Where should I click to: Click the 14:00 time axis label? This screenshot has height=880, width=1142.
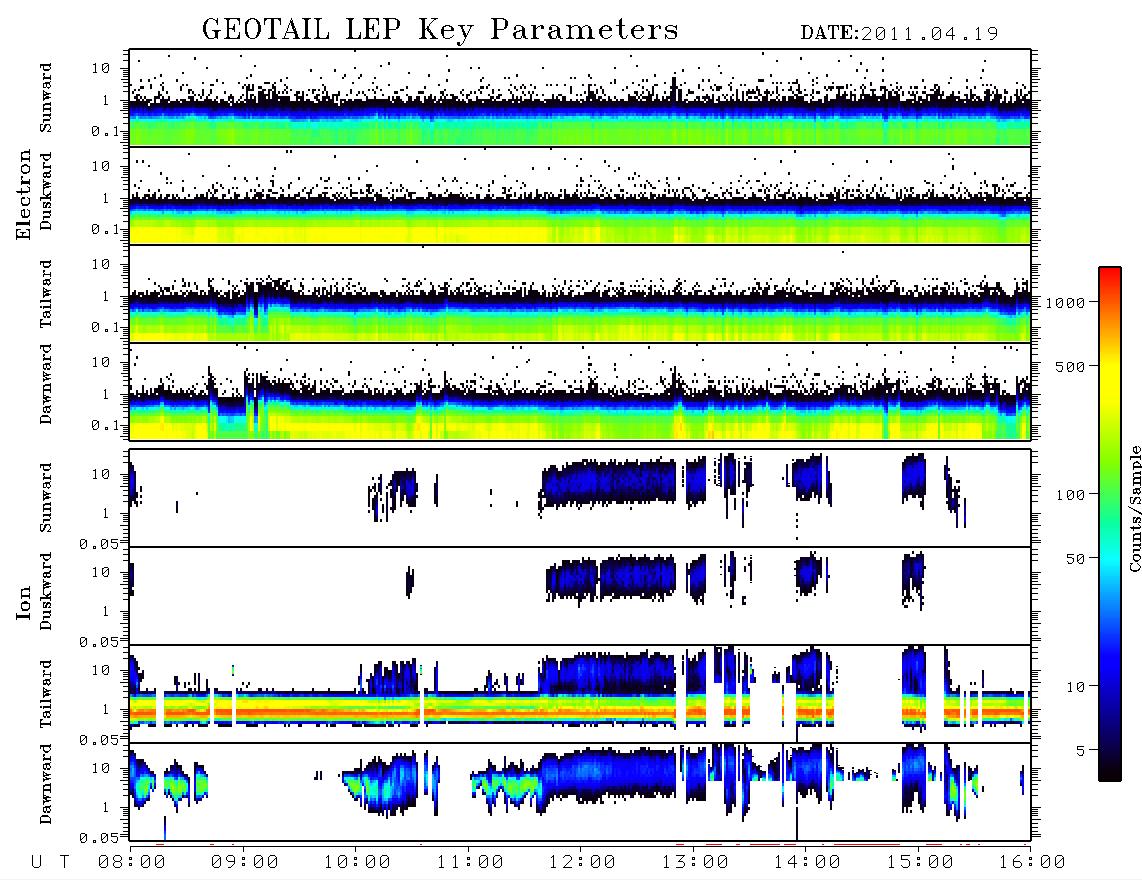pyautogui.click(x=807, y=862)
